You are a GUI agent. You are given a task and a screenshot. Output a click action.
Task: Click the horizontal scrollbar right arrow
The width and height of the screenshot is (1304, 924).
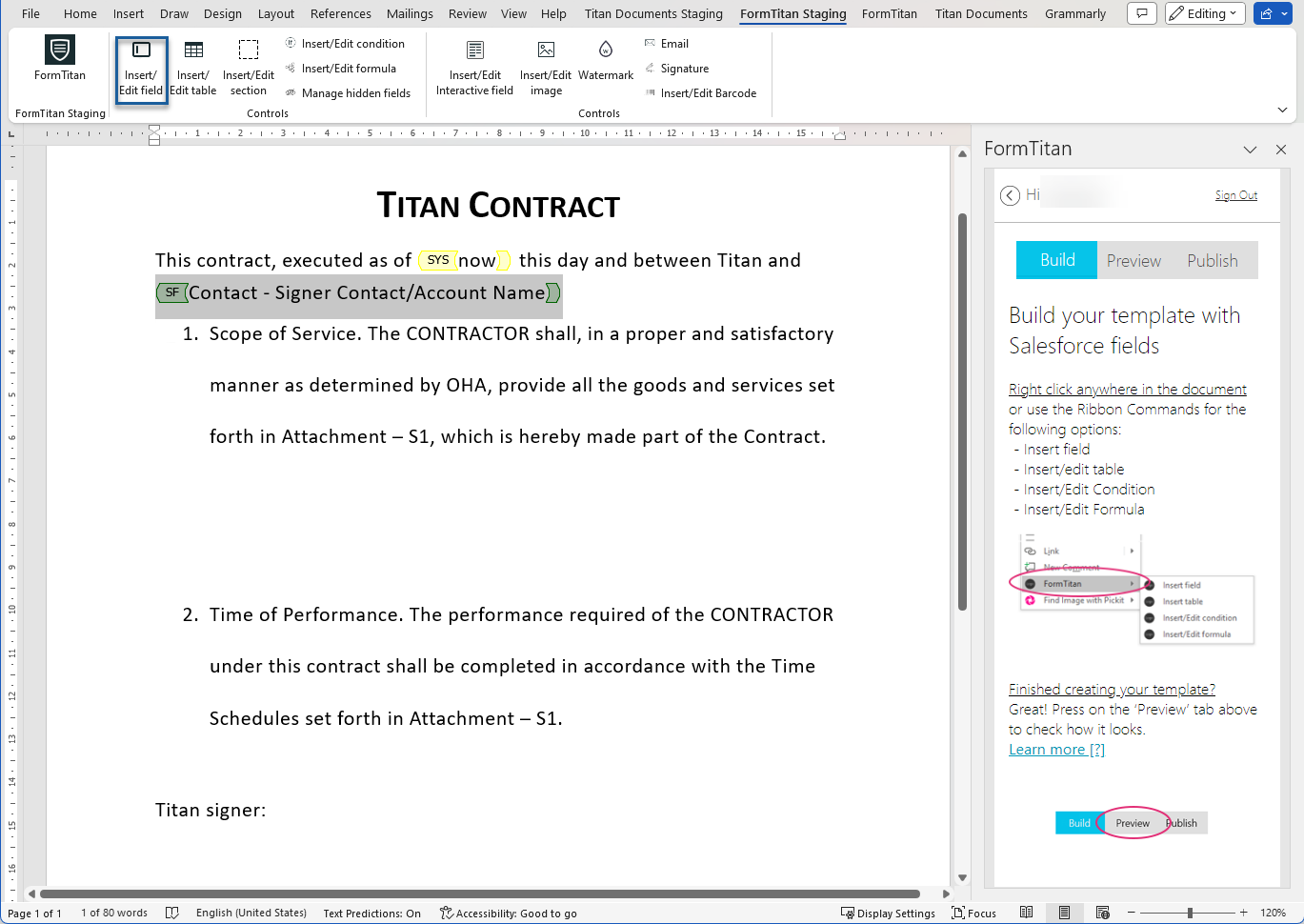(946, 894)
